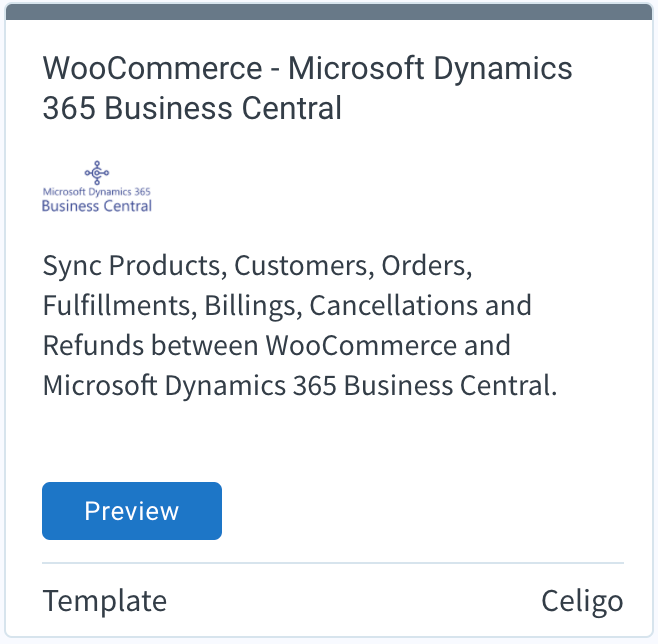Click the purple Business Central logo wordmark
The width and height of the screenshot is (658, 644).
(97, 206)
